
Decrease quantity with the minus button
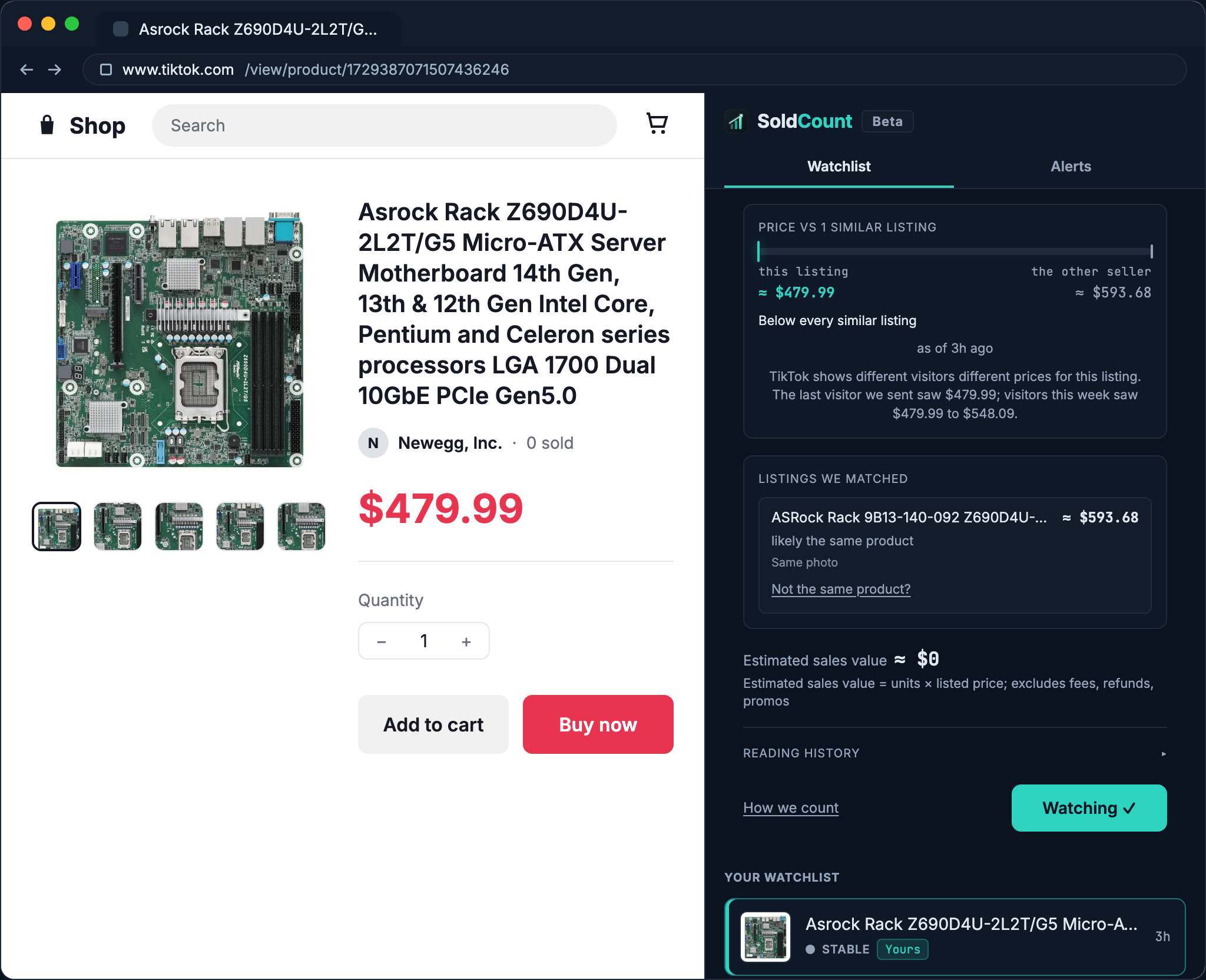[382, 641]
